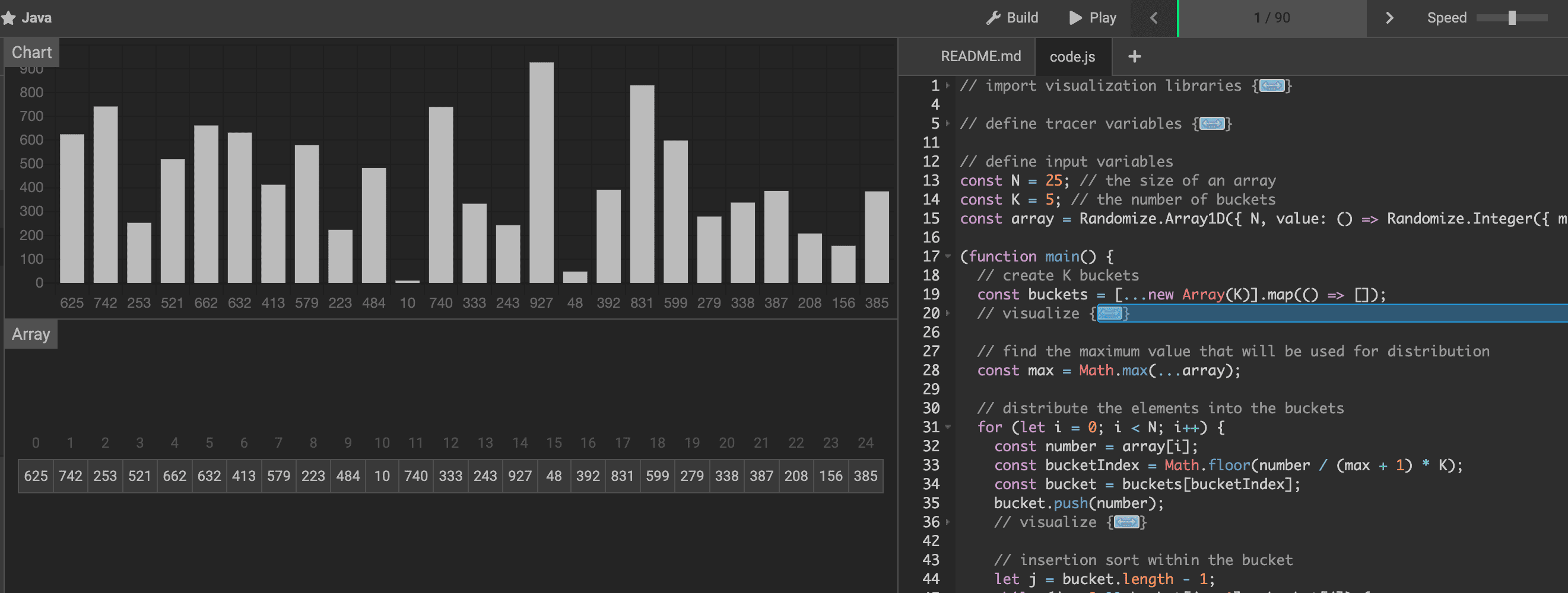Adjust the Speed slider handle
The image size is (1568, 593).
pos(1512,18)
